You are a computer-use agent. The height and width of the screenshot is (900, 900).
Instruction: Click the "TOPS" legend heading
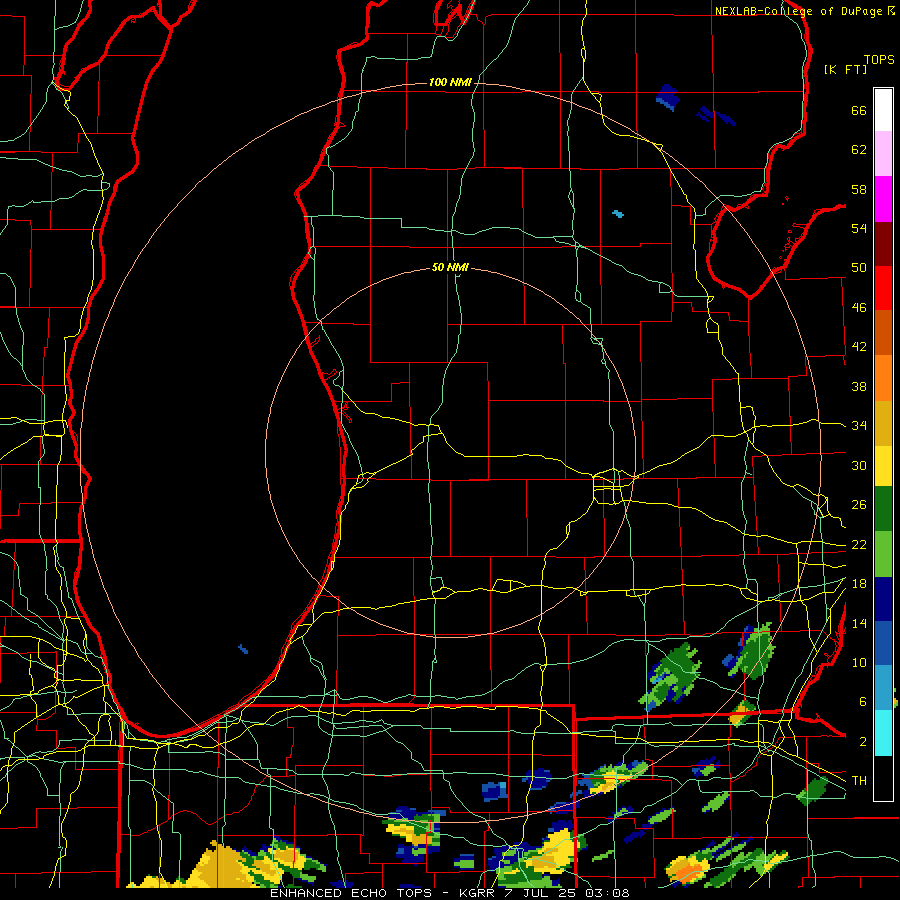(x=879, y=59)
